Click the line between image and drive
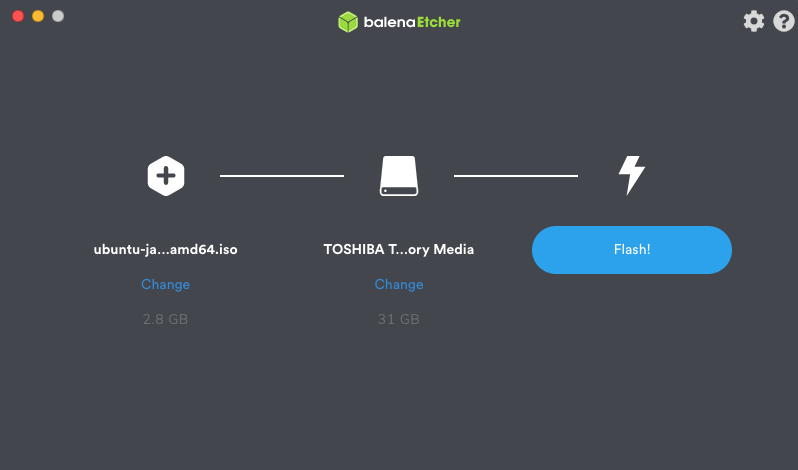 click(x=282, y=176)
